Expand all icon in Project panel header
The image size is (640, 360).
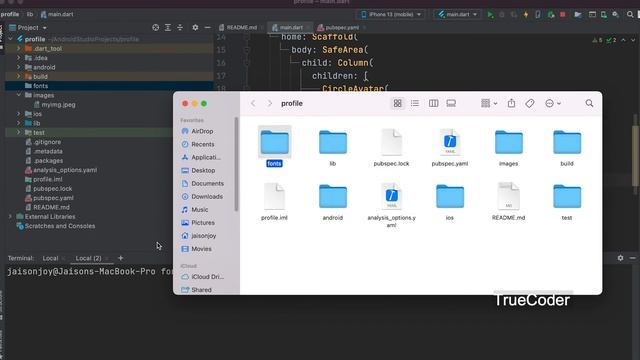click(x=168, y=28)
